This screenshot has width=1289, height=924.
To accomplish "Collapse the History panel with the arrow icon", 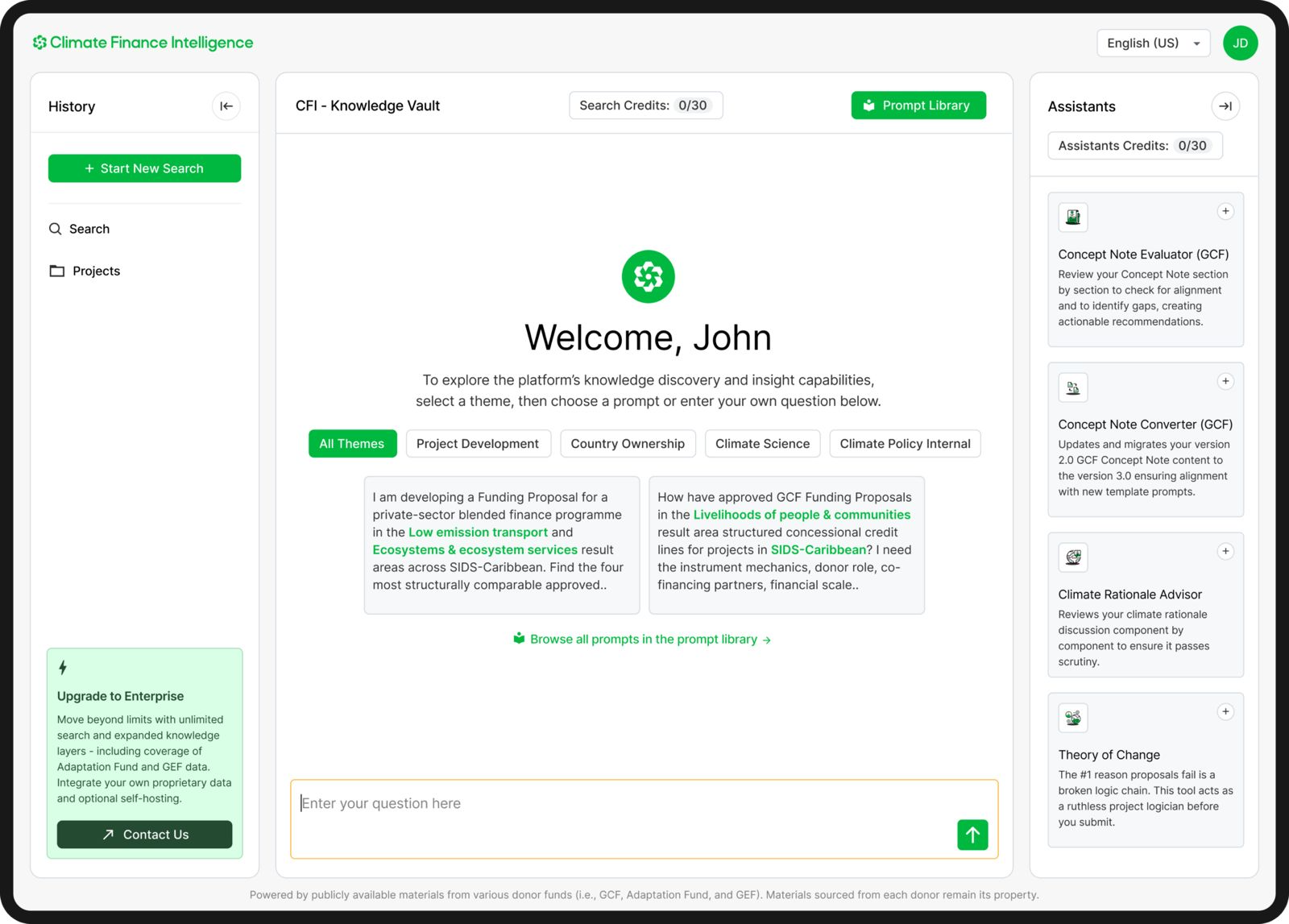I will [226, 106].
